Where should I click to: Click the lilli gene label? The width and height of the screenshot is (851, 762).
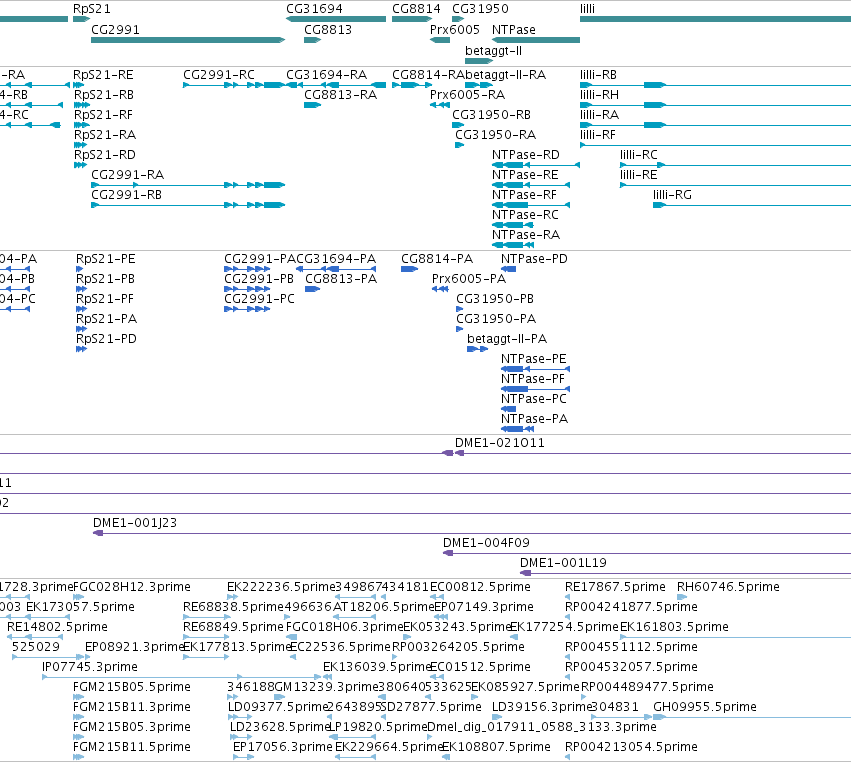coord(587,9)
